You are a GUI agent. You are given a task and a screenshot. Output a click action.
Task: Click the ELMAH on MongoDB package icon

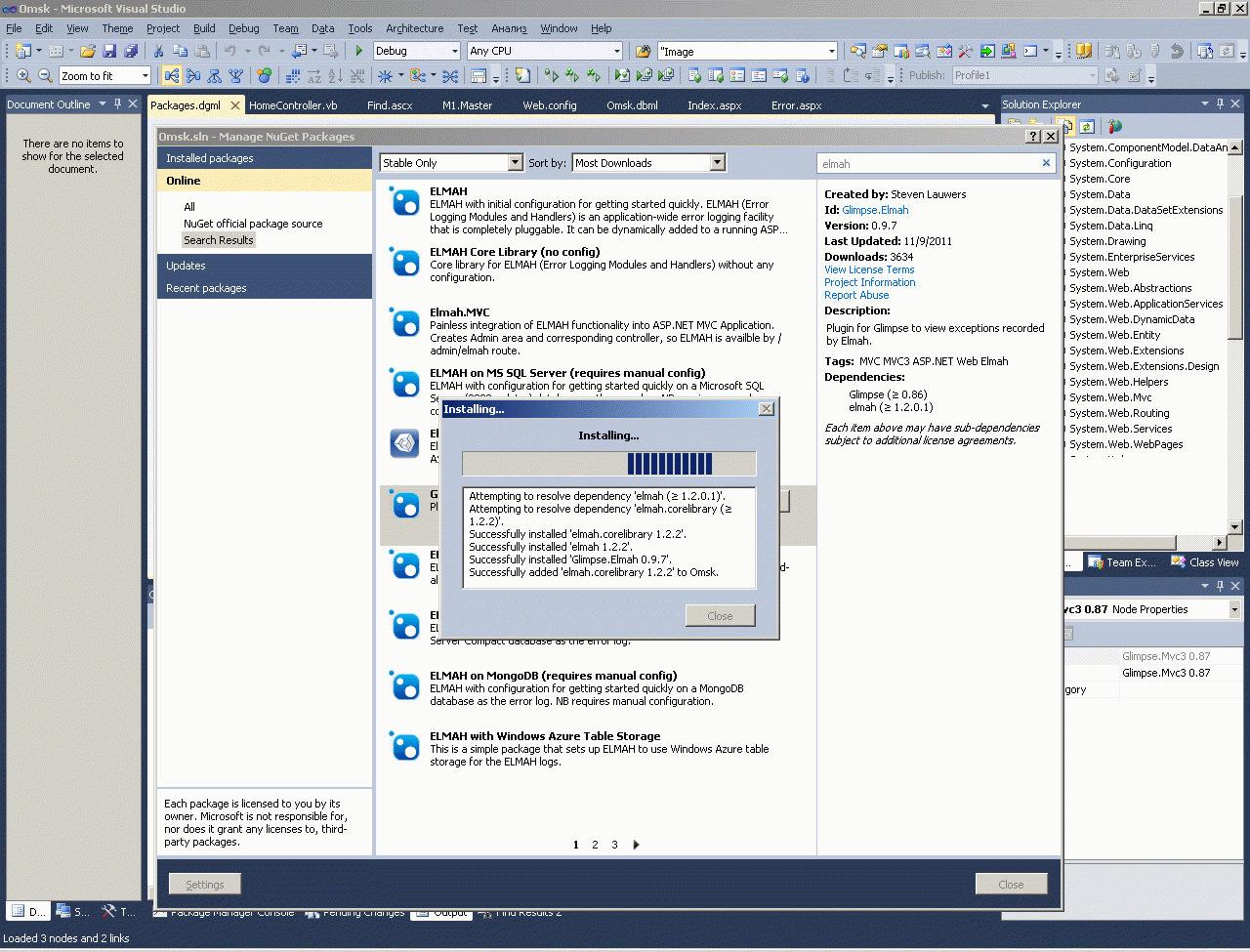tap(404, 685)
